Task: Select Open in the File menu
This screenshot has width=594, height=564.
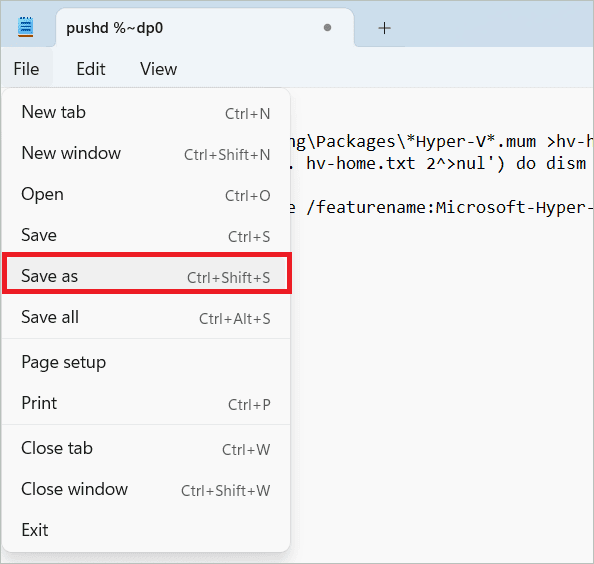Action: coord(146,194)
